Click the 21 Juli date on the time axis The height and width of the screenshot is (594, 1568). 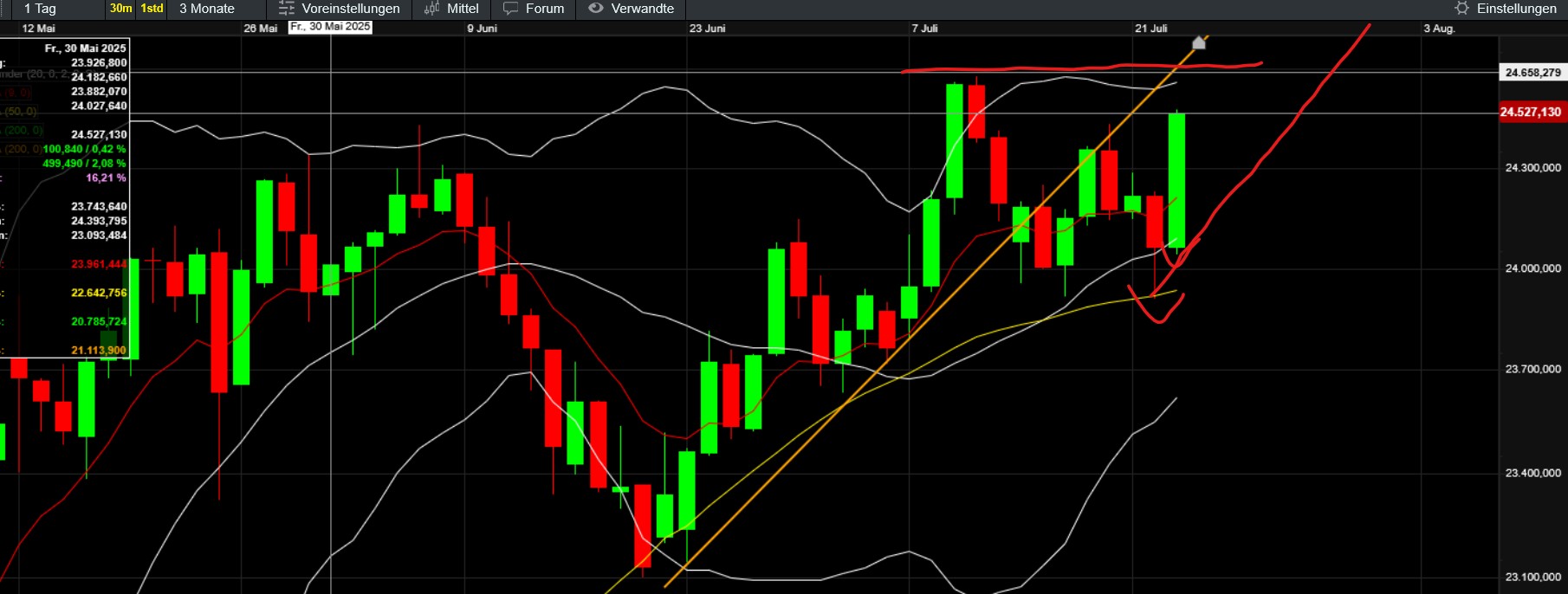(1150, 29)
